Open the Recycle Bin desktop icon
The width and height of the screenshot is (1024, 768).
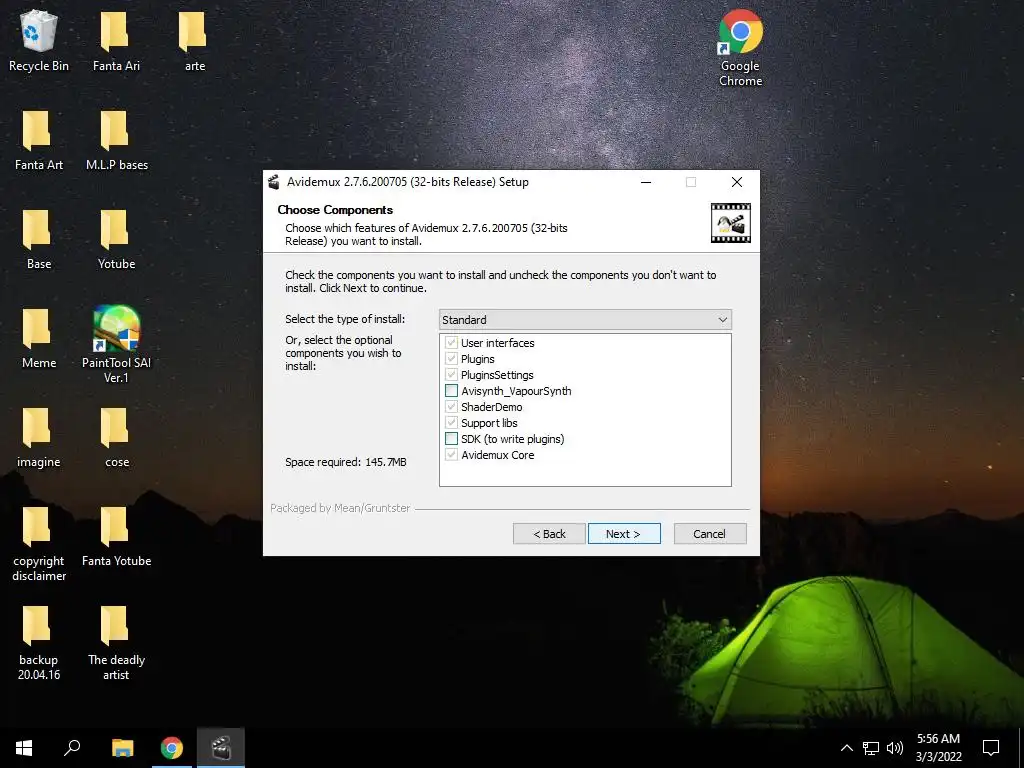(x=39, y=42)
